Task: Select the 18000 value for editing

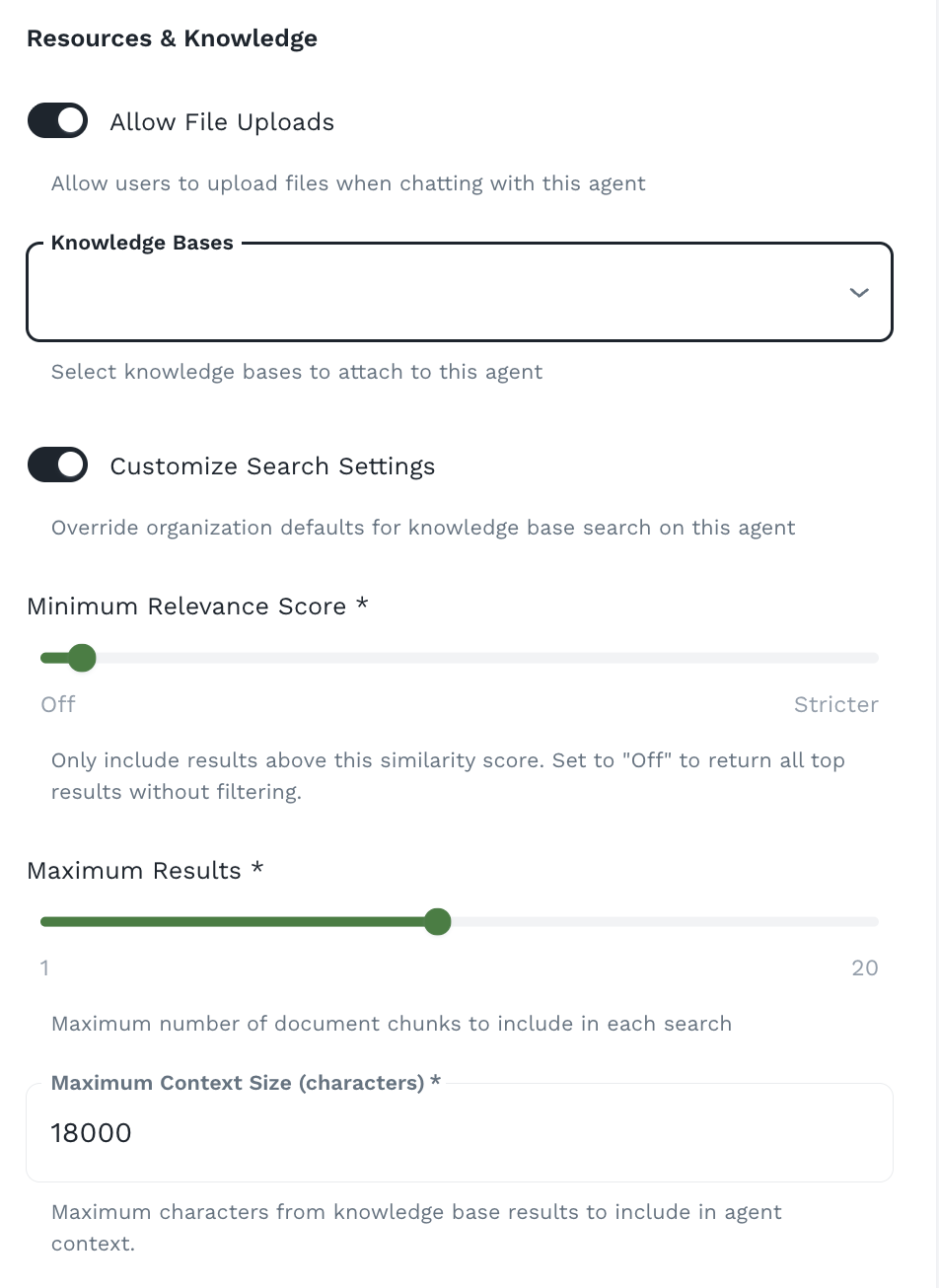Action: [x=91, y=1132]
